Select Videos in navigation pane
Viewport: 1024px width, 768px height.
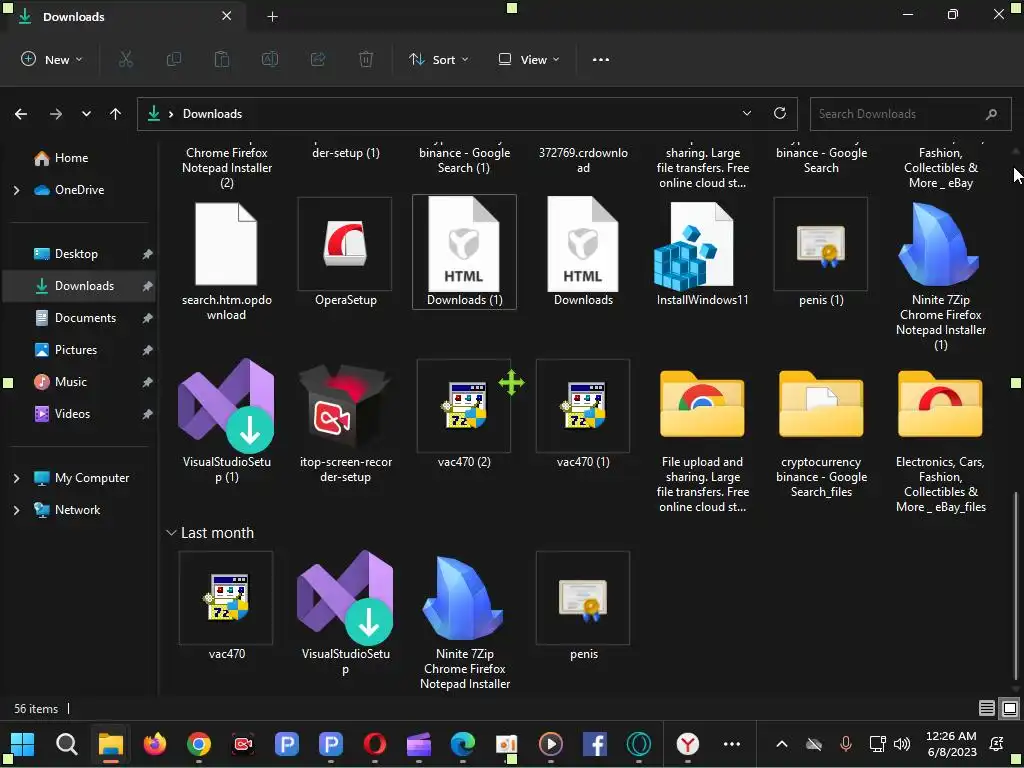pos(72,414)
